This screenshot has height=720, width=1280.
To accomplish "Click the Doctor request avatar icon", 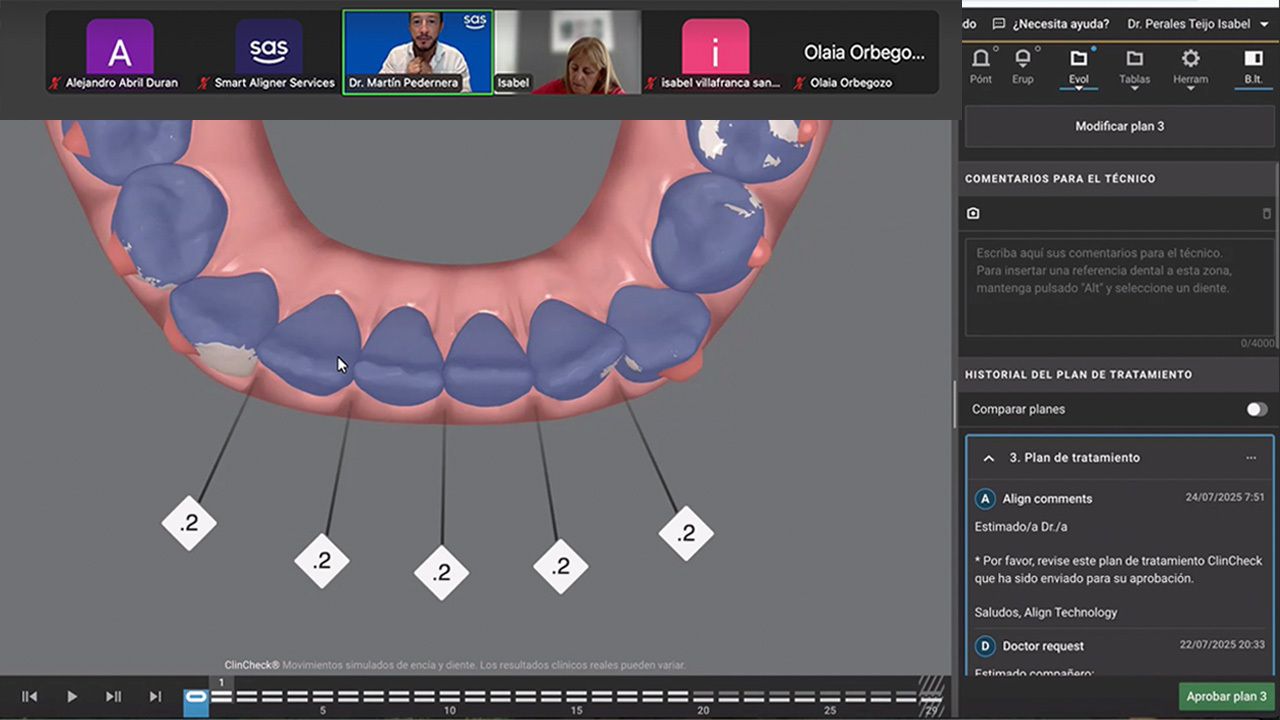I will 985,646.
